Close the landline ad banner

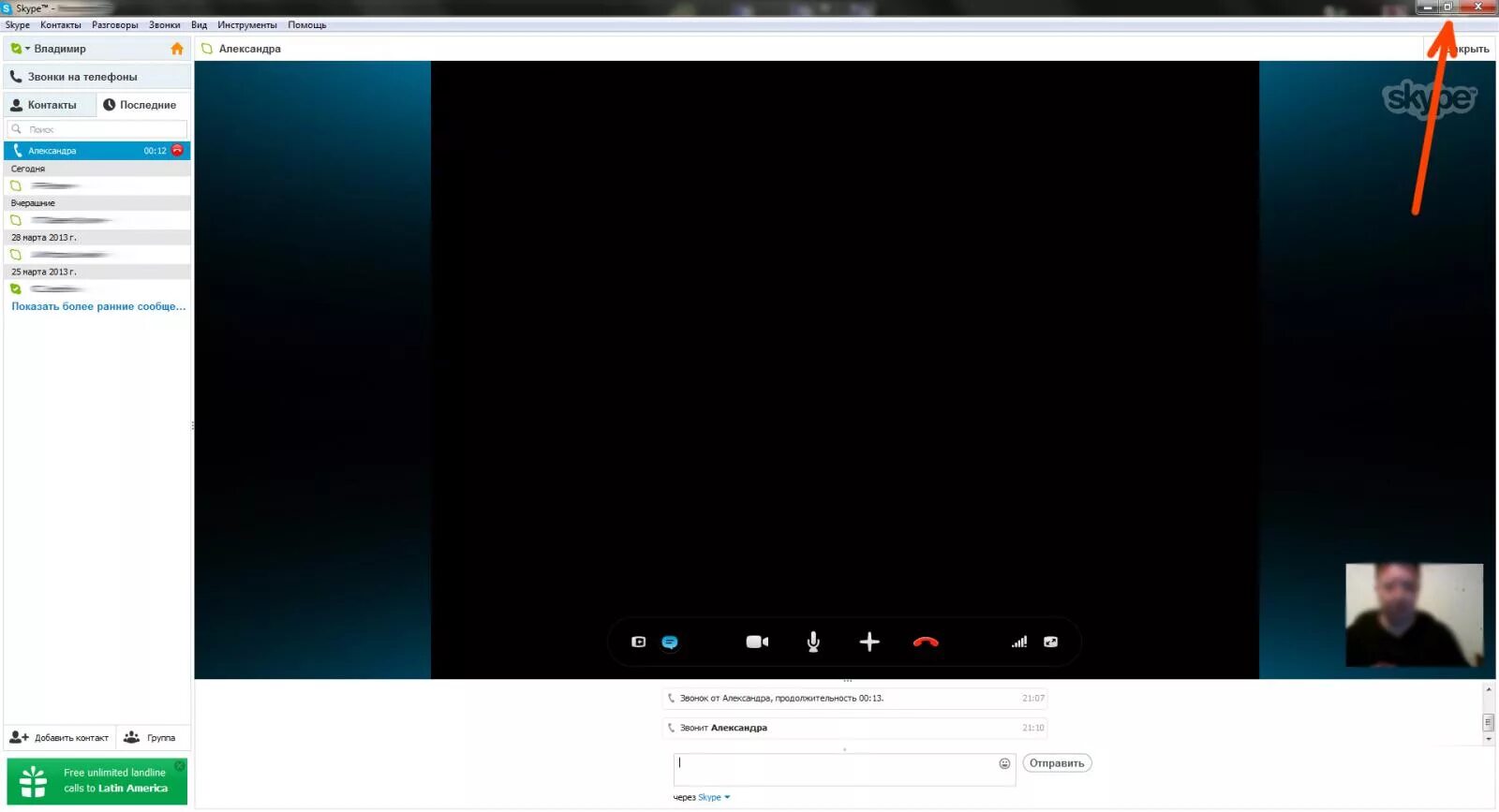tap(180, 766)
